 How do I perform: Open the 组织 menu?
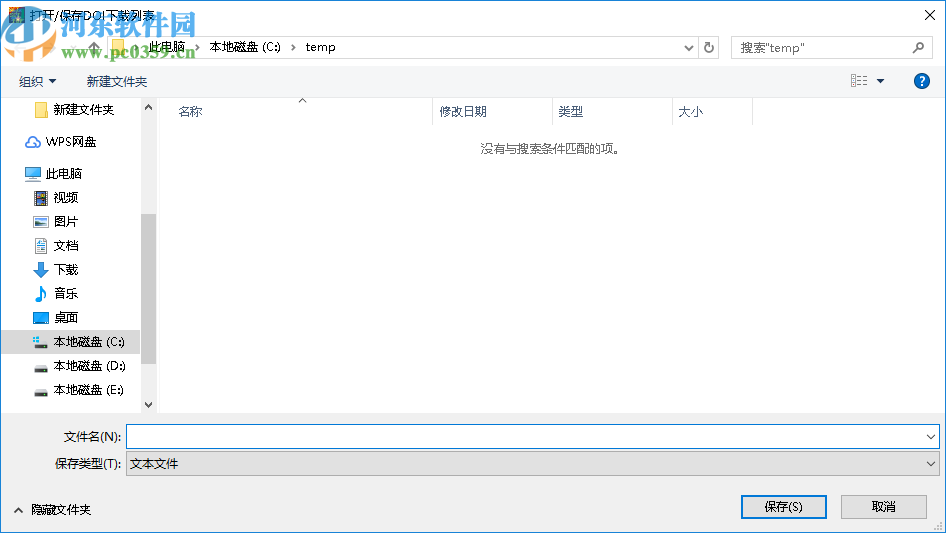(37, 81)
